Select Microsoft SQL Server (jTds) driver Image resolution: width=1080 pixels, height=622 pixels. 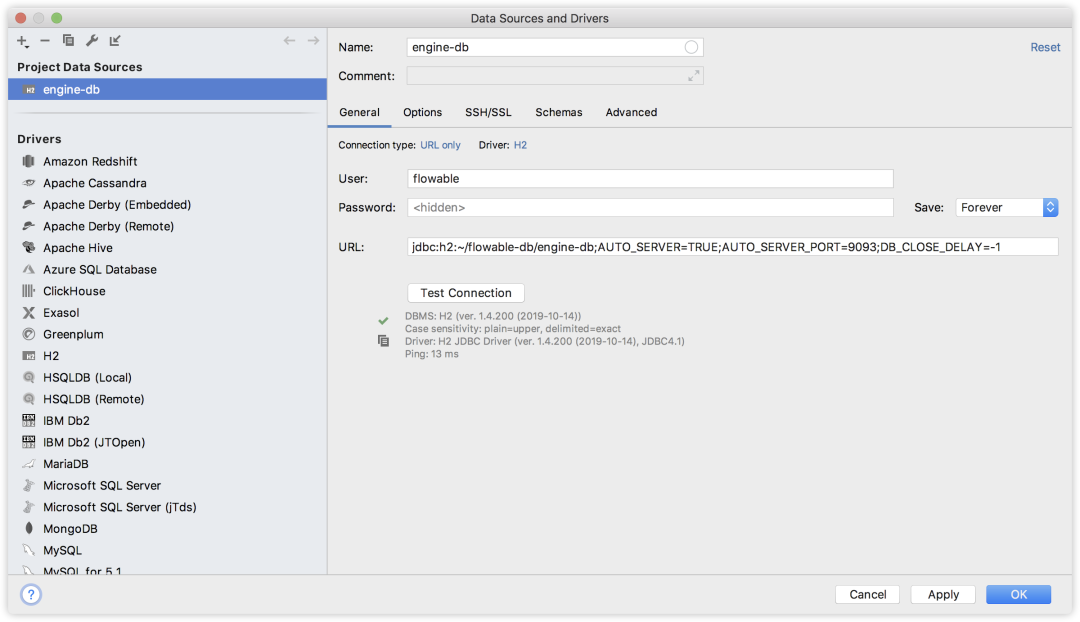pyautogui.click(x=167, y=507)
